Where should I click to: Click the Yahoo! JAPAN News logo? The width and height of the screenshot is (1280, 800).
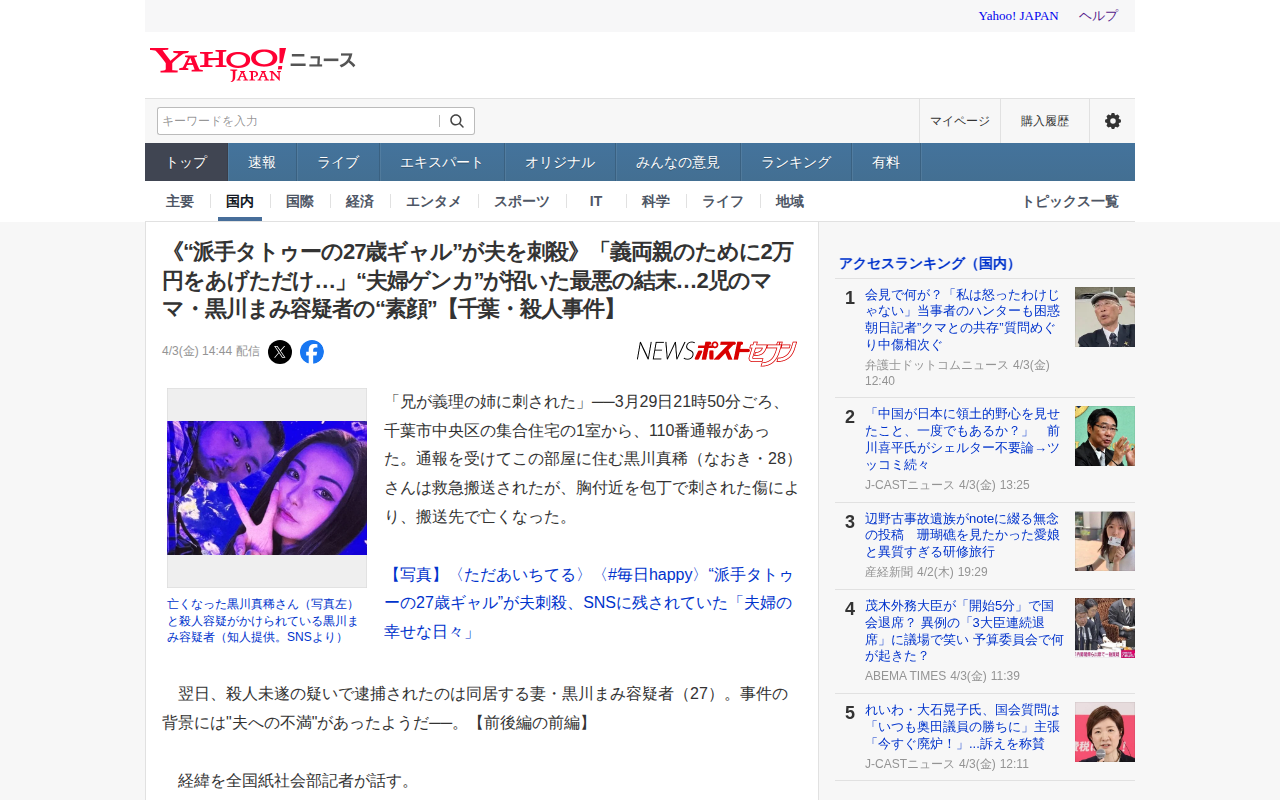(x=252, y=64)
